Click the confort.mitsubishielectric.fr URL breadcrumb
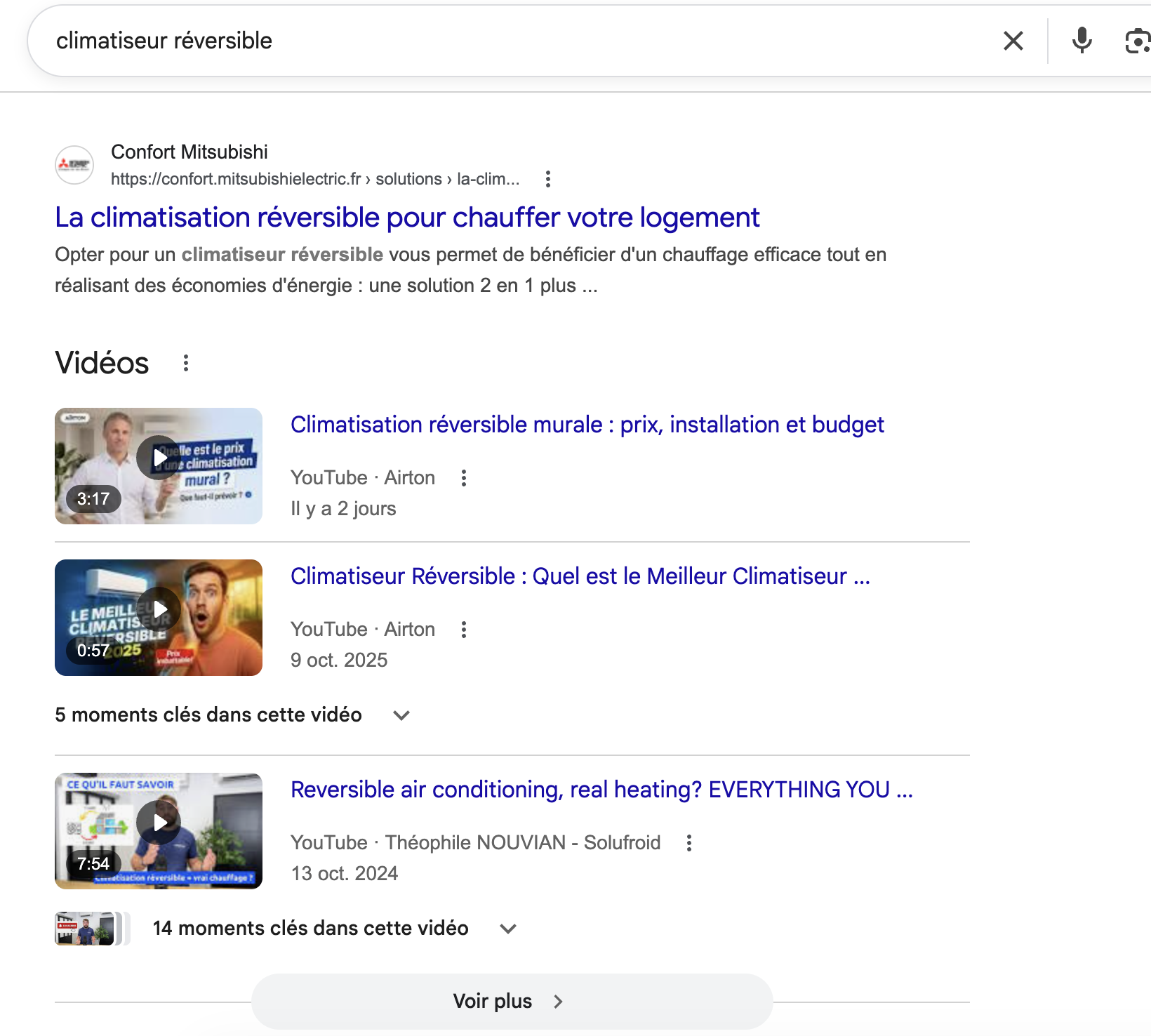Viewport: 1151px width, 1036px height. 315,179
